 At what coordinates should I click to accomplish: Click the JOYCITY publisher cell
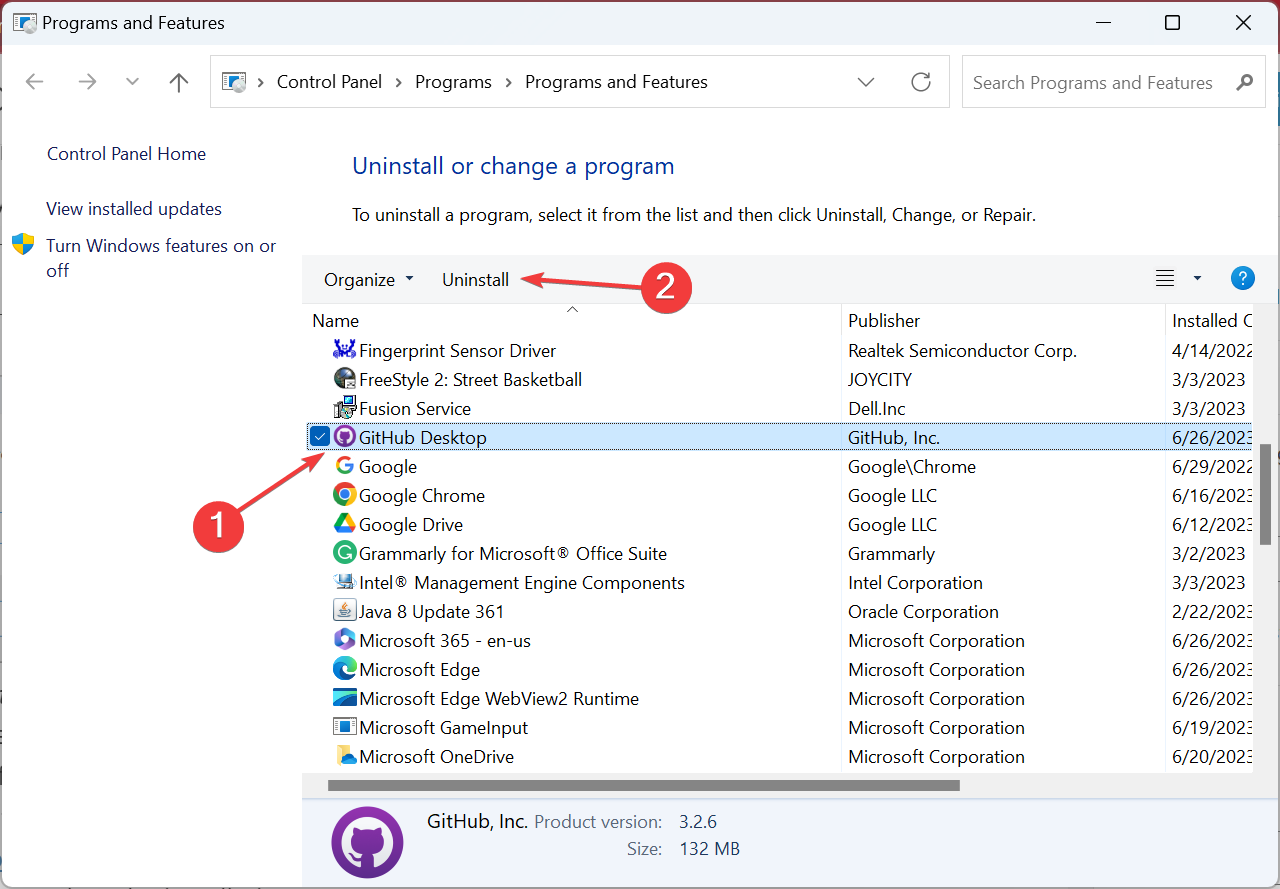(880, 379)
